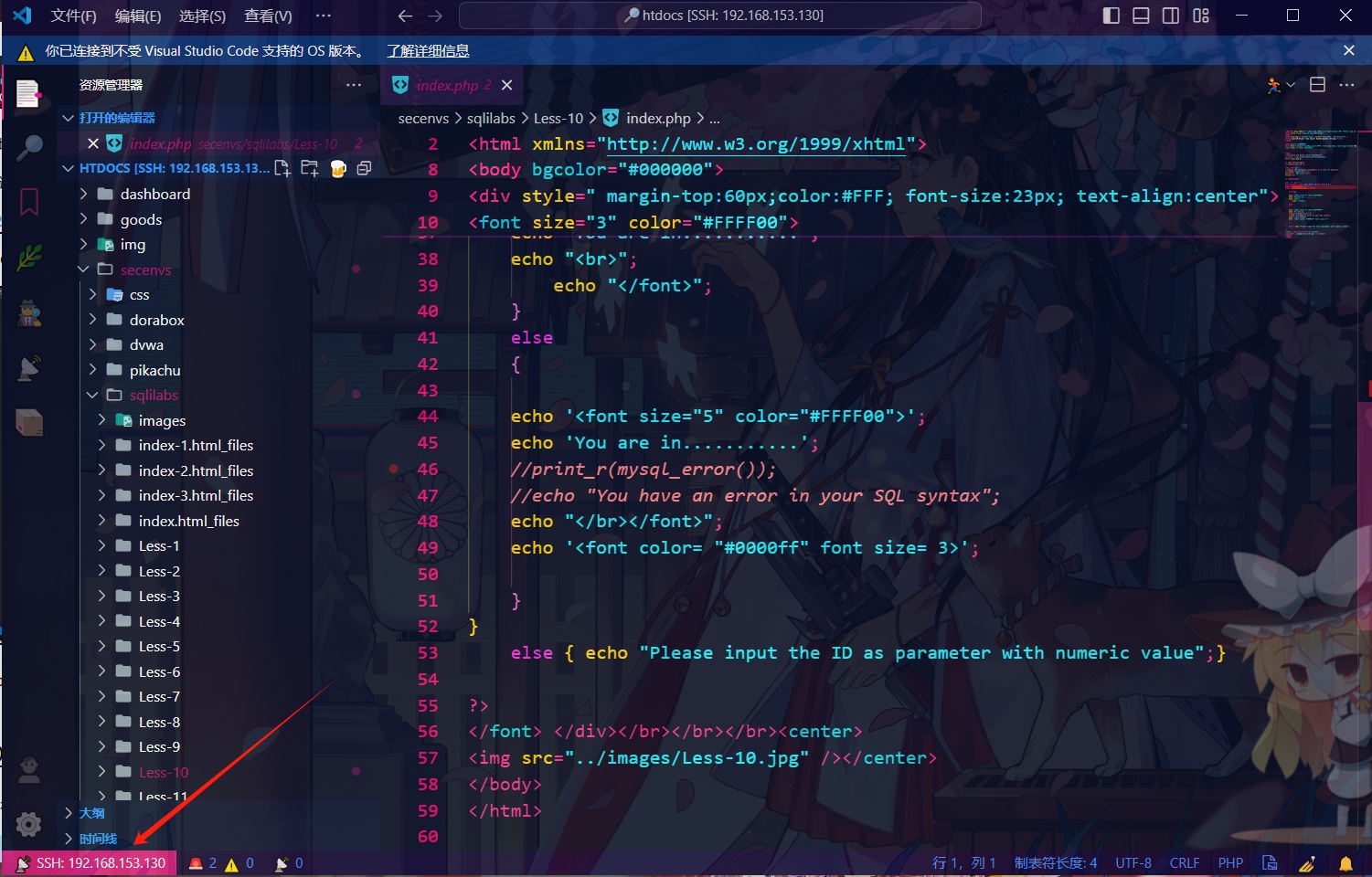Click the New Folder icon in HTDOCS header
Image resolution: width=1372 pixels, height=877 pixels.
click(310, 168)
